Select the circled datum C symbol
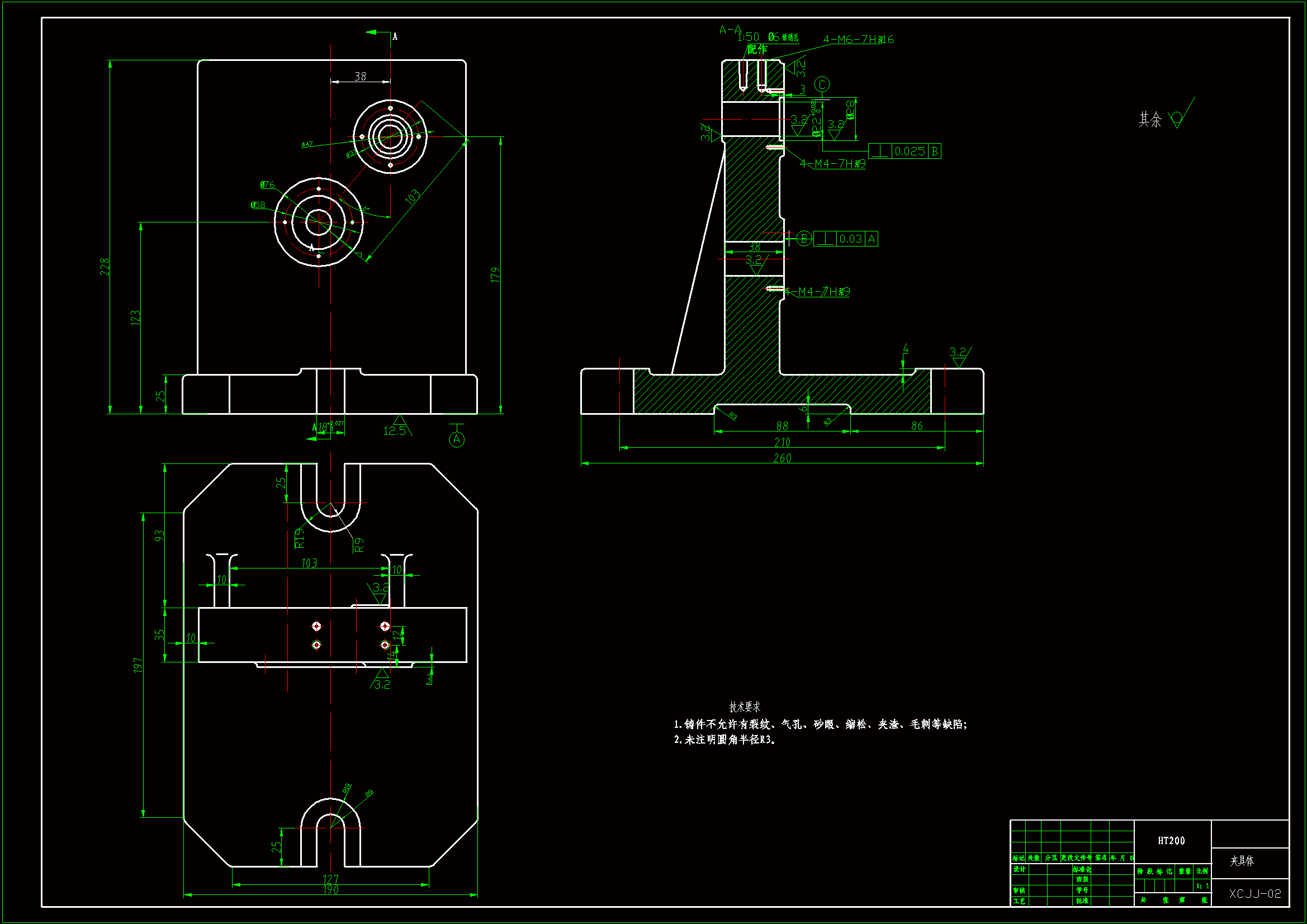The height and width of the screenshot is (924, 1307). [x=821, y=84]
